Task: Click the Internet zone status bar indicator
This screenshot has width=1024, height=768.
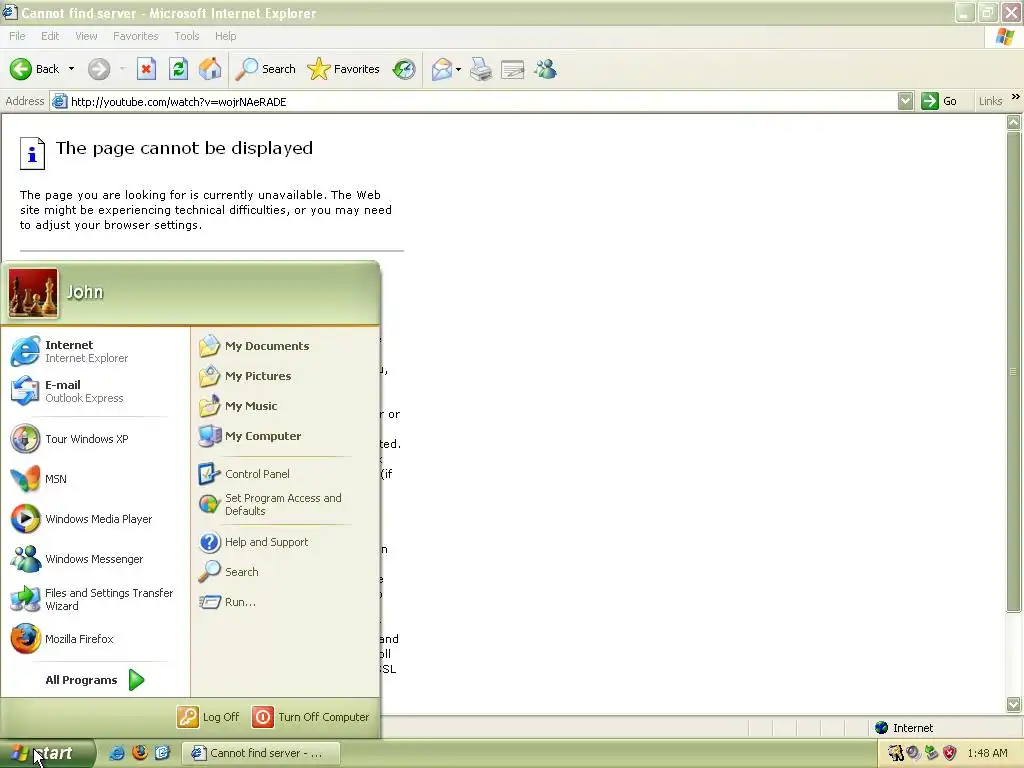Action: pyautogui.click(x=904, y=728)
